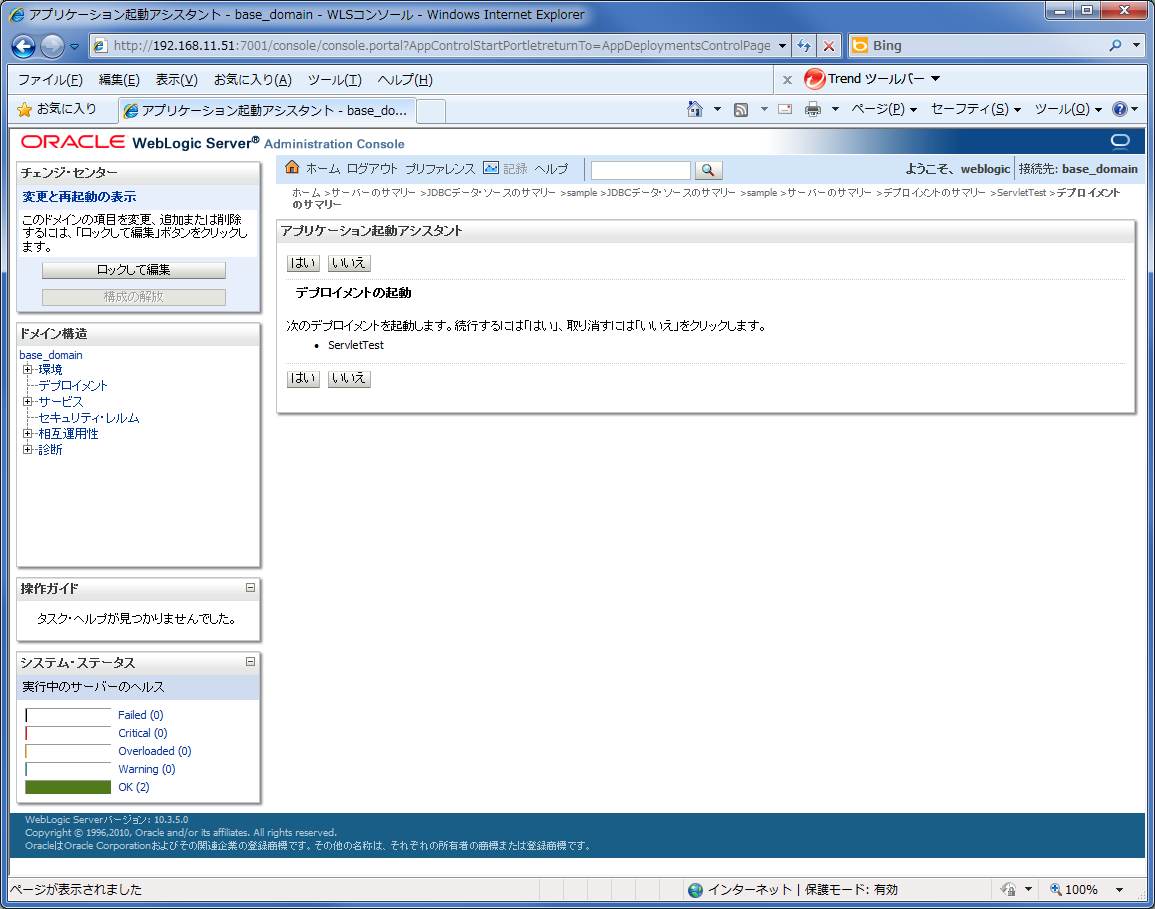This screenshot has height=909, width=1155.
Task: Click the bottom いいえ button
Action: click(348, 379)
